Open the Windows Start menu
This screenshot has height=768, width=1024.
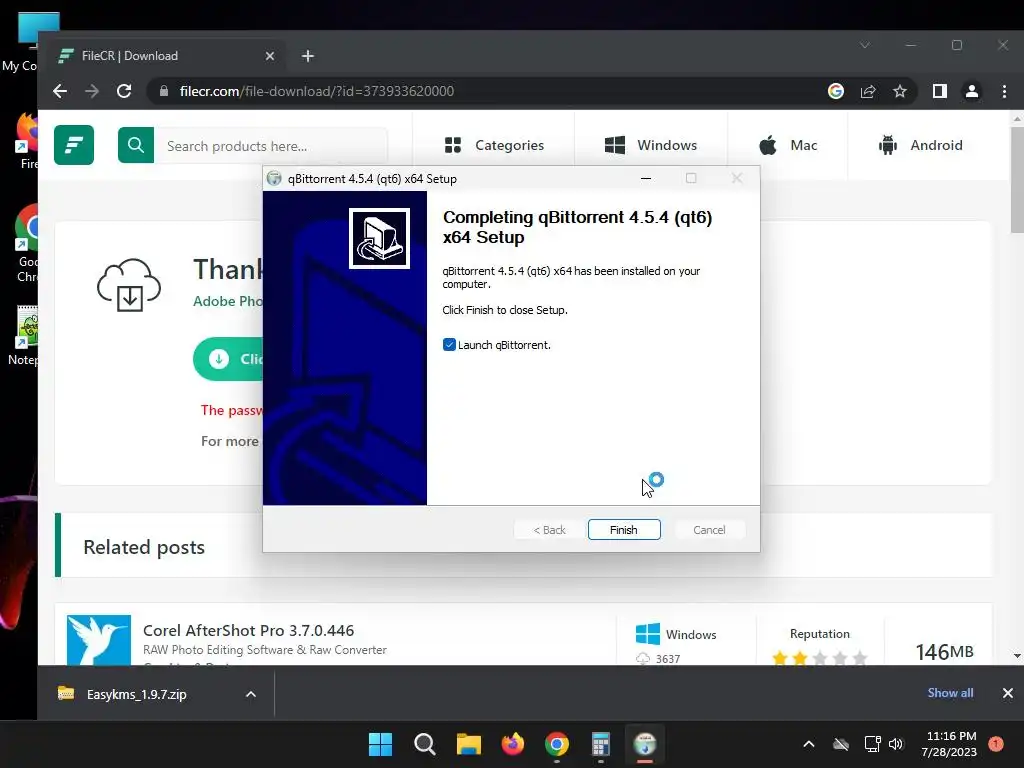[x=381, y=744]
